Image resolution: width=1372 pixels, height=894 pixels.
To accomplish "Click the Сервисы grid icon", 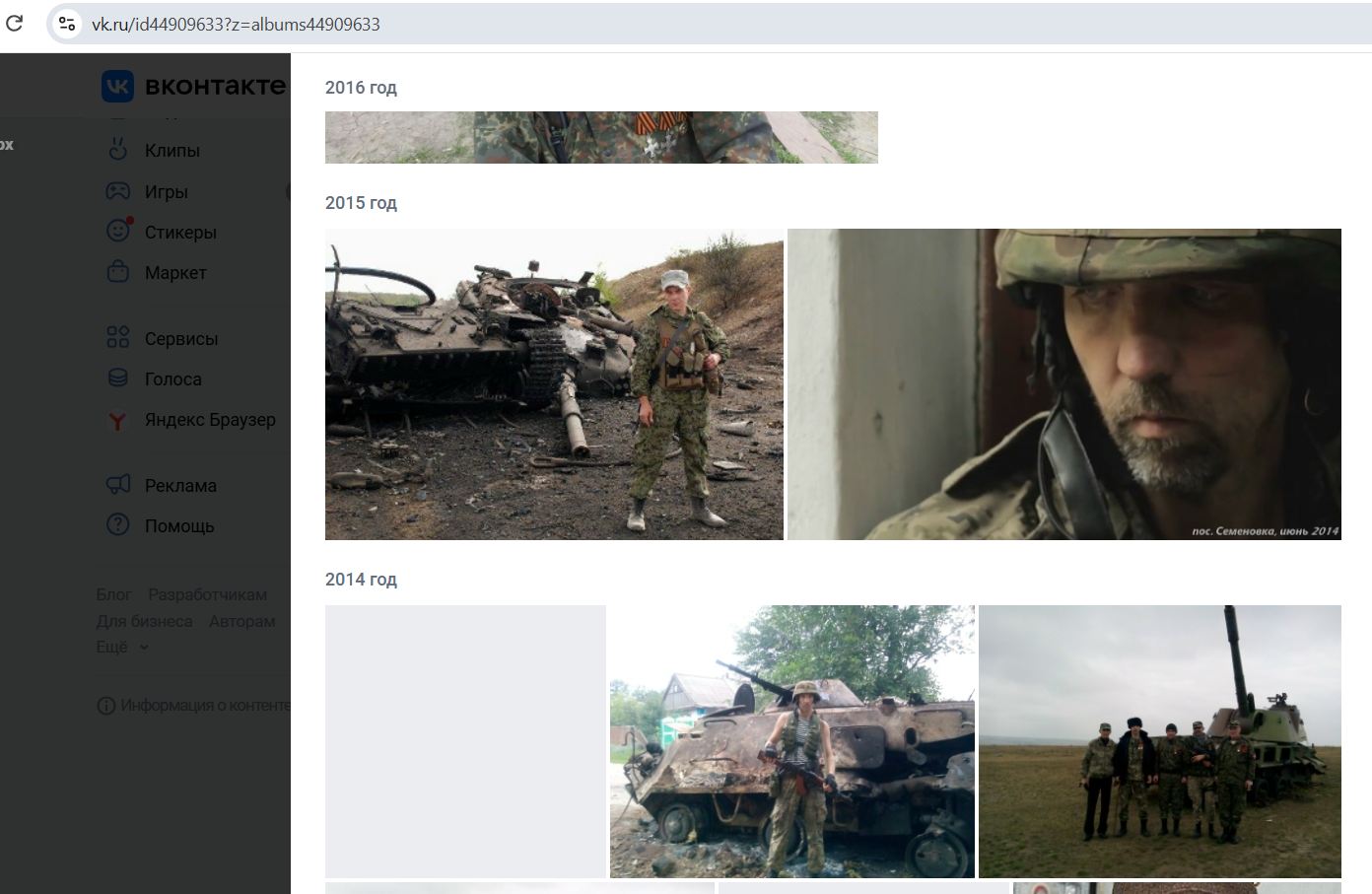I will point(117,338).
